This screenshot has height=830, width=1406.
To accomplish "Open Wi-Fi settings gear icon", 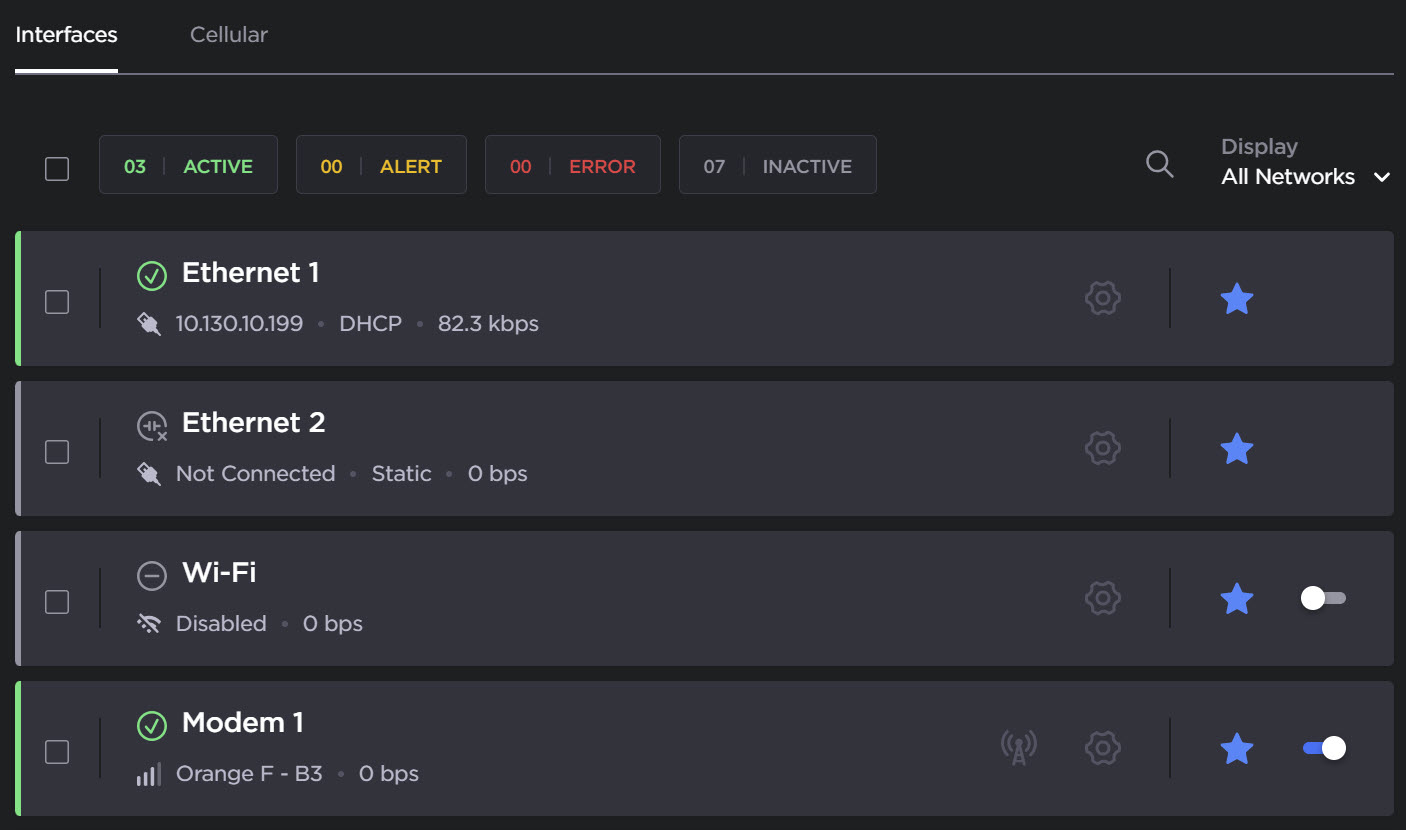I will (x=1102, y=598).
